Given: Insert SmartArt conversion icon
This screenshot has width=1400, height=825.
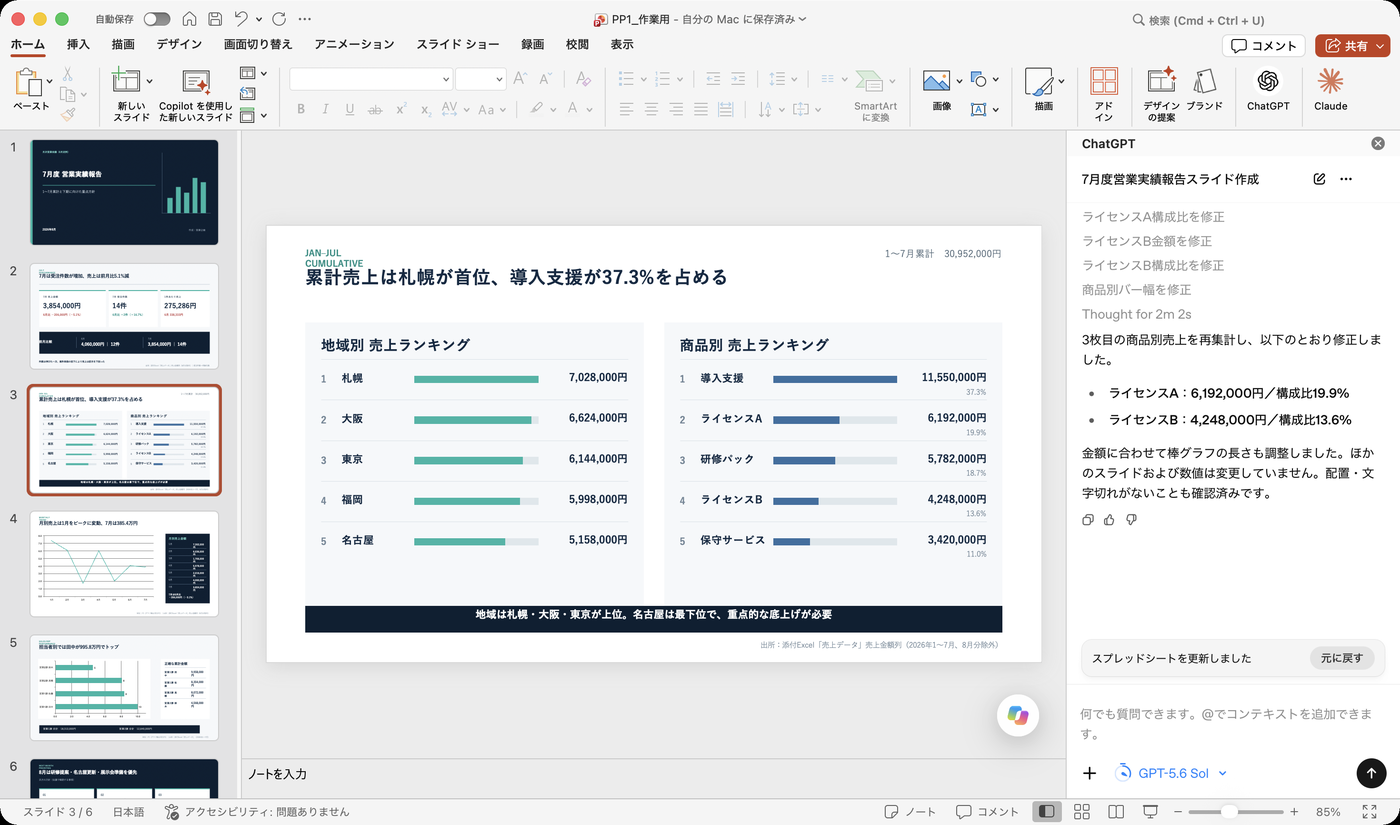Looking at the screenshot, I should coord(875,94).
